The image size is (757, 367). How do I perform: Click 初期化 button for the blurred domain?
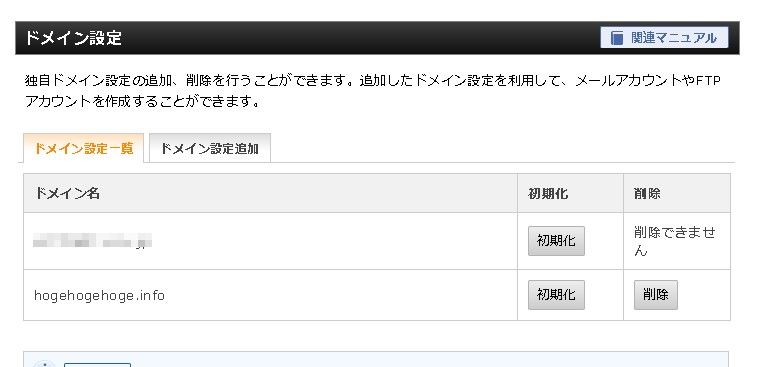[556, 240]
